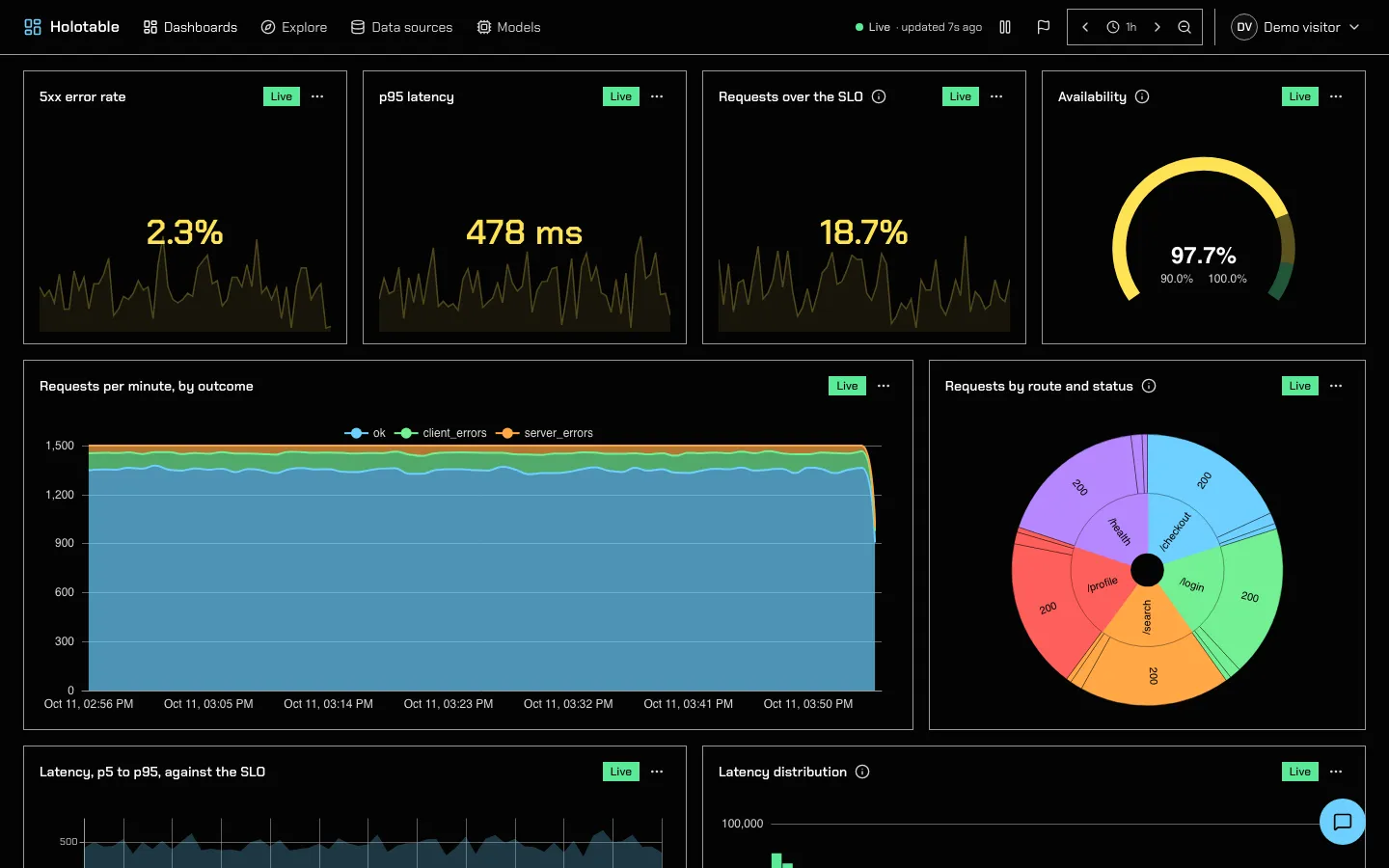The height and width of the screenshot is (868, 1389).
Task: Go to the next time range
Action: [1157, 27]
